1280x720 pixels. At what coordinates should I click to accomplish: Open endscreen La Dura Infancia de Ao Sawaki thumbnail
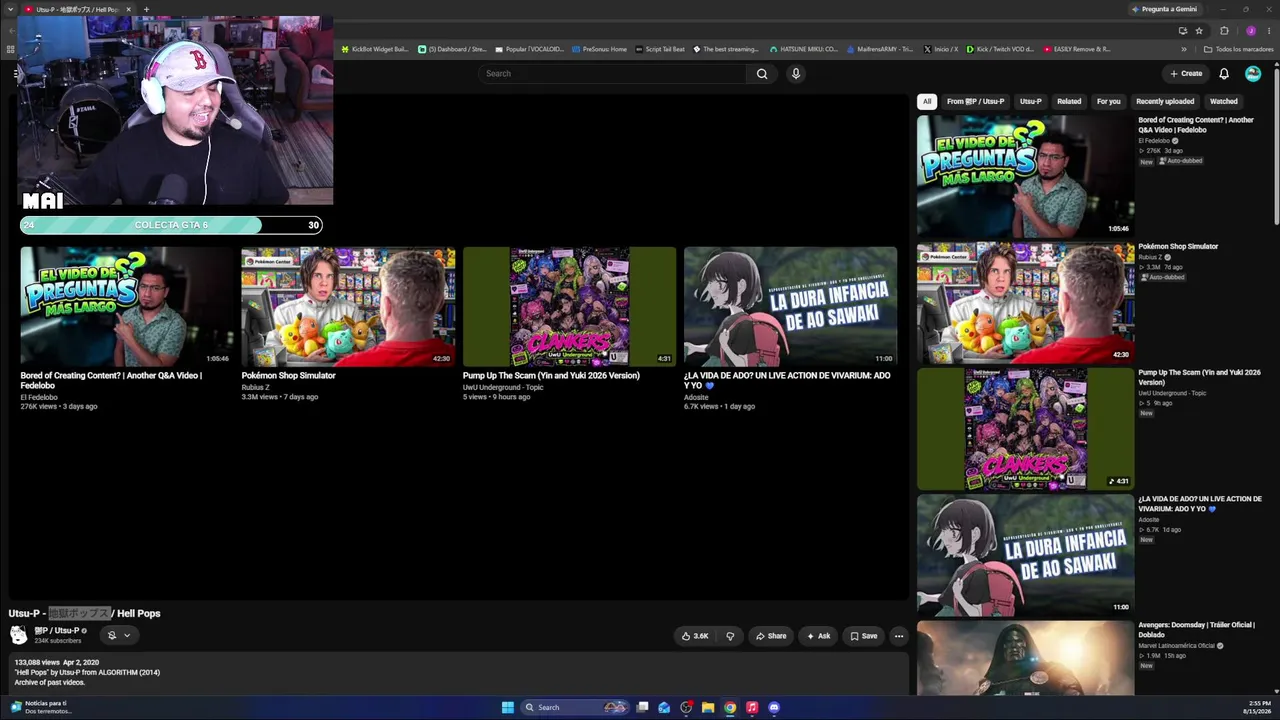click(790, 306)
